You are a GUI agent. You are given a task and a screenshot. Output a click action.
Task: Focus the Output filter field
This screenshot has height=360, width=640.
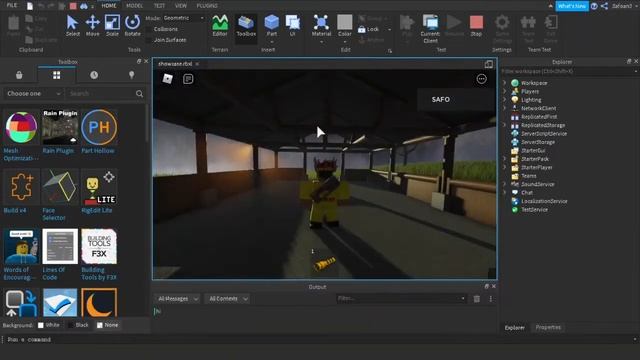401,299
